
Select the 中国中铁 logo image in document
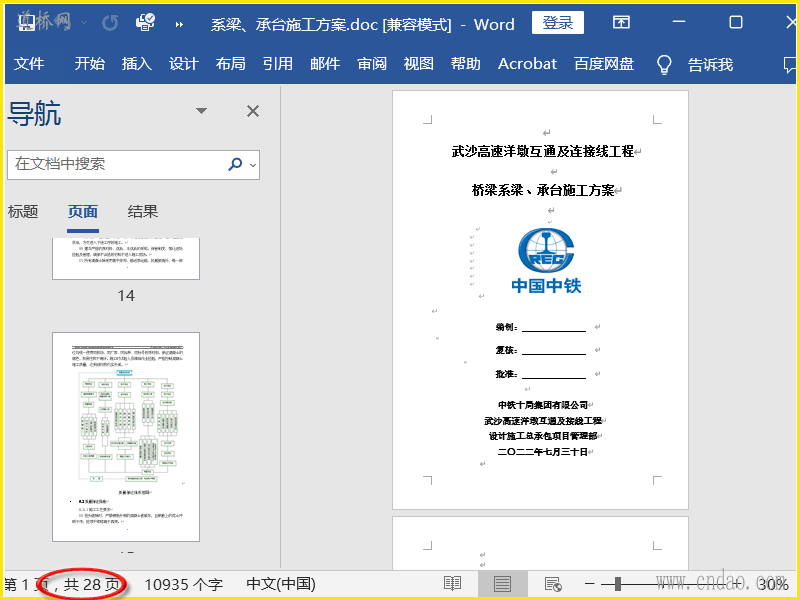[546, 261]
